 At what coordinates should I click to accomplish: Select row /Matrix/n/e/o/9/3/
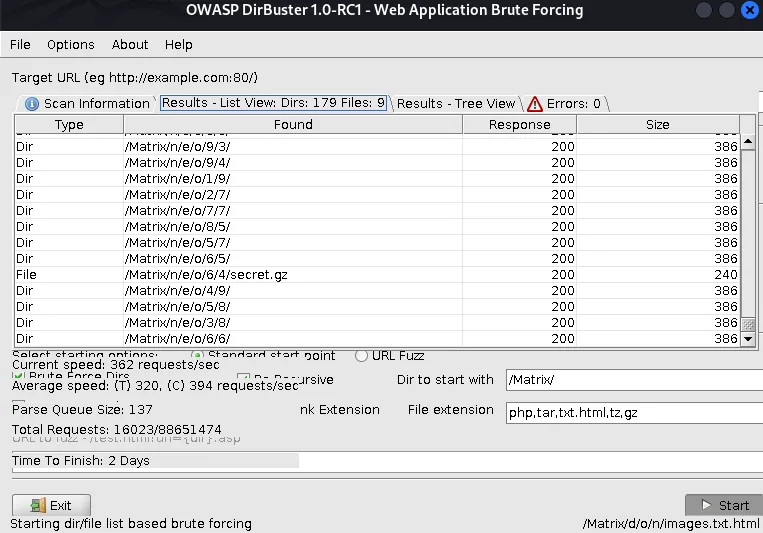pos(377,147)
